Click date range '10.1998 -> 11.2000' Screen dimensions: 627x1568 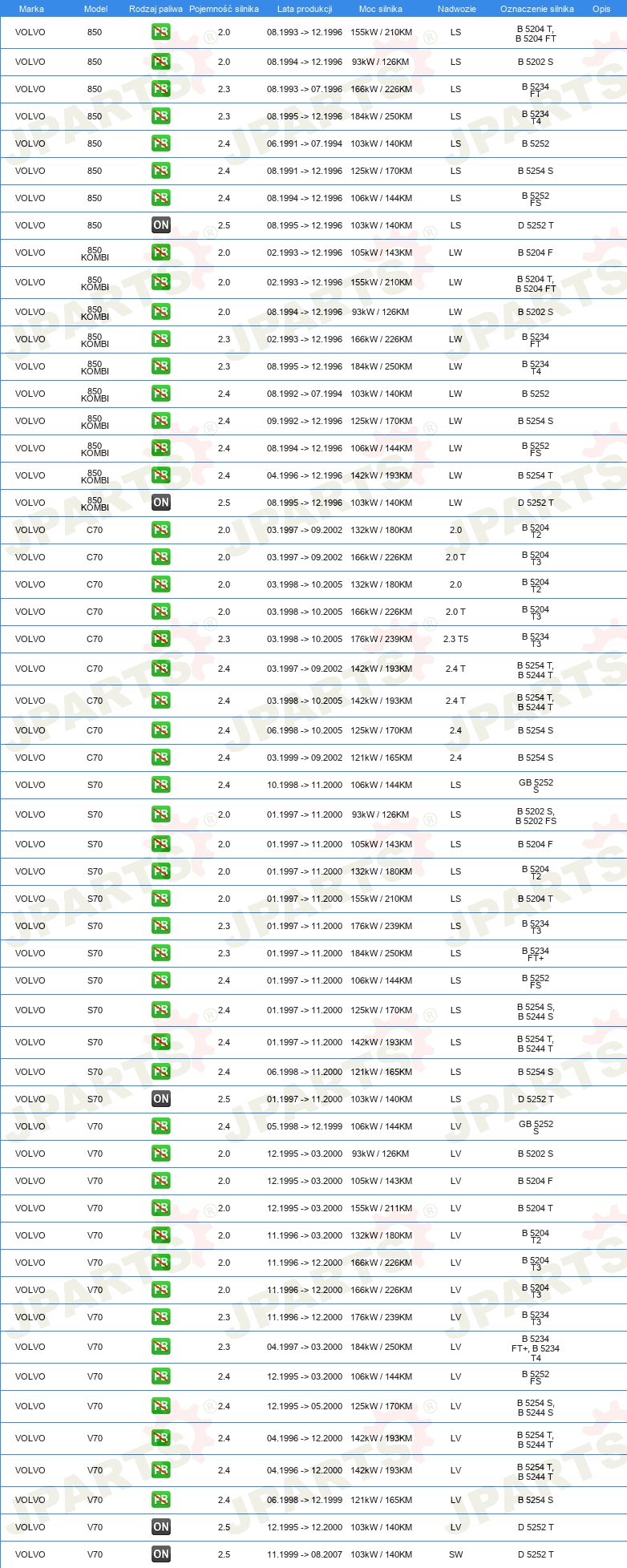(x=305, y=785)
